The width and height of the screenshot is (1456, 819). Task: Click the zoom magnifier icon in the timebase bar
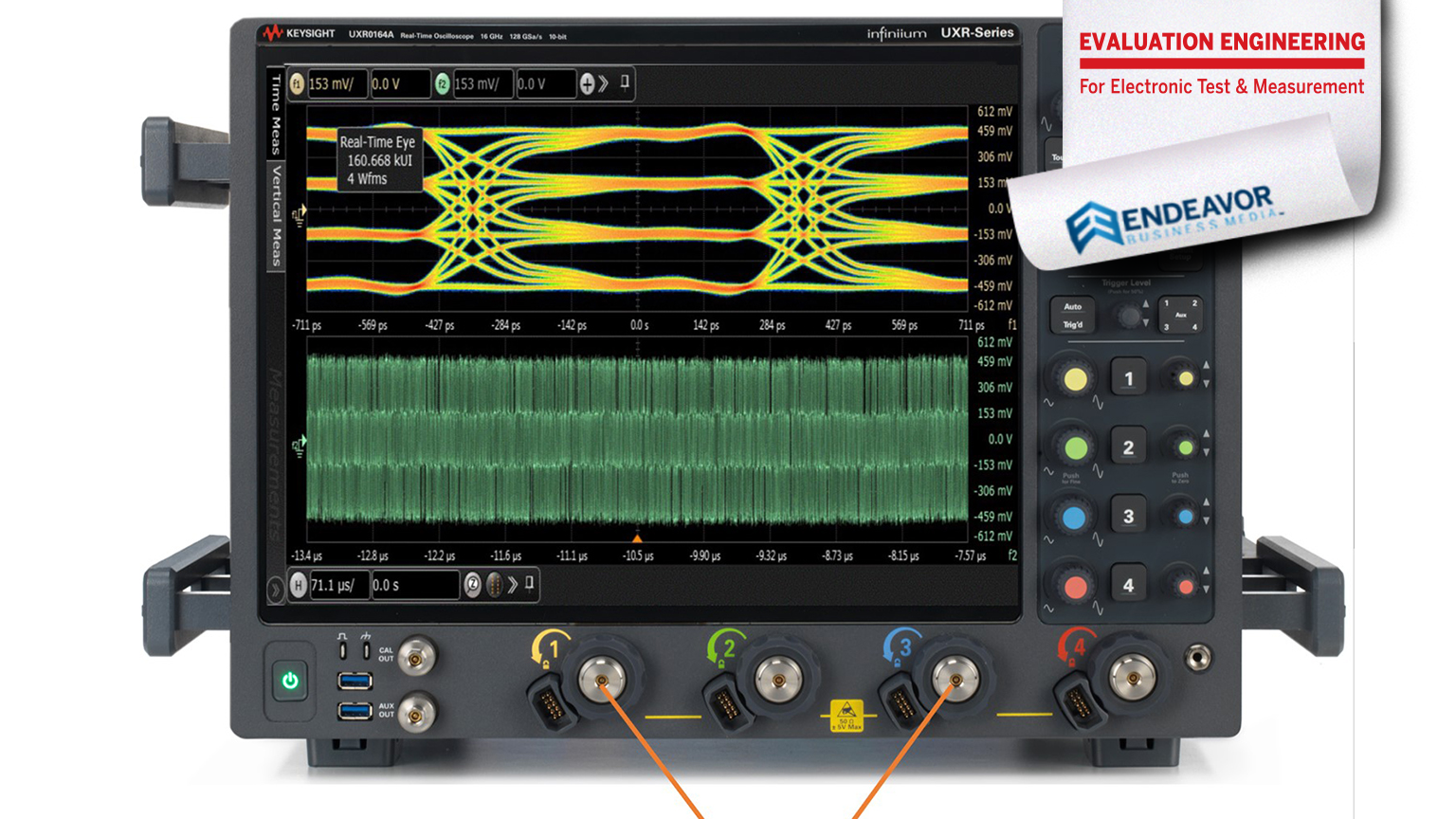(x=472, y=585)
